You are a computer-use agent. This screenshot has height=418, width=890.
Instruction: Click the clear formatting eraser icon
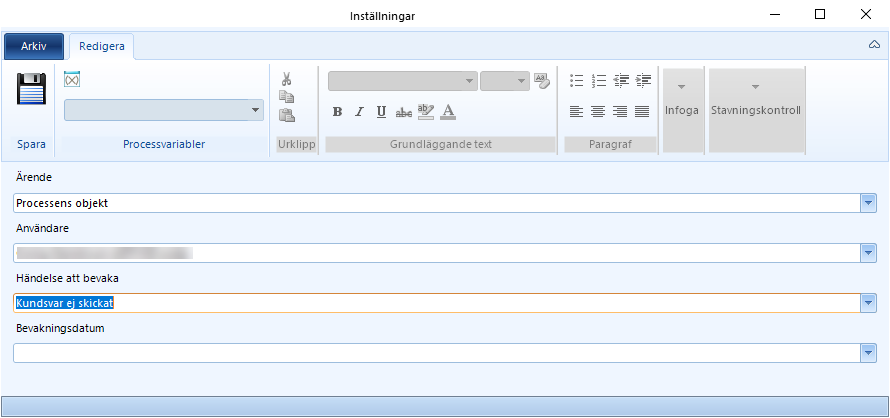(542, 81)
